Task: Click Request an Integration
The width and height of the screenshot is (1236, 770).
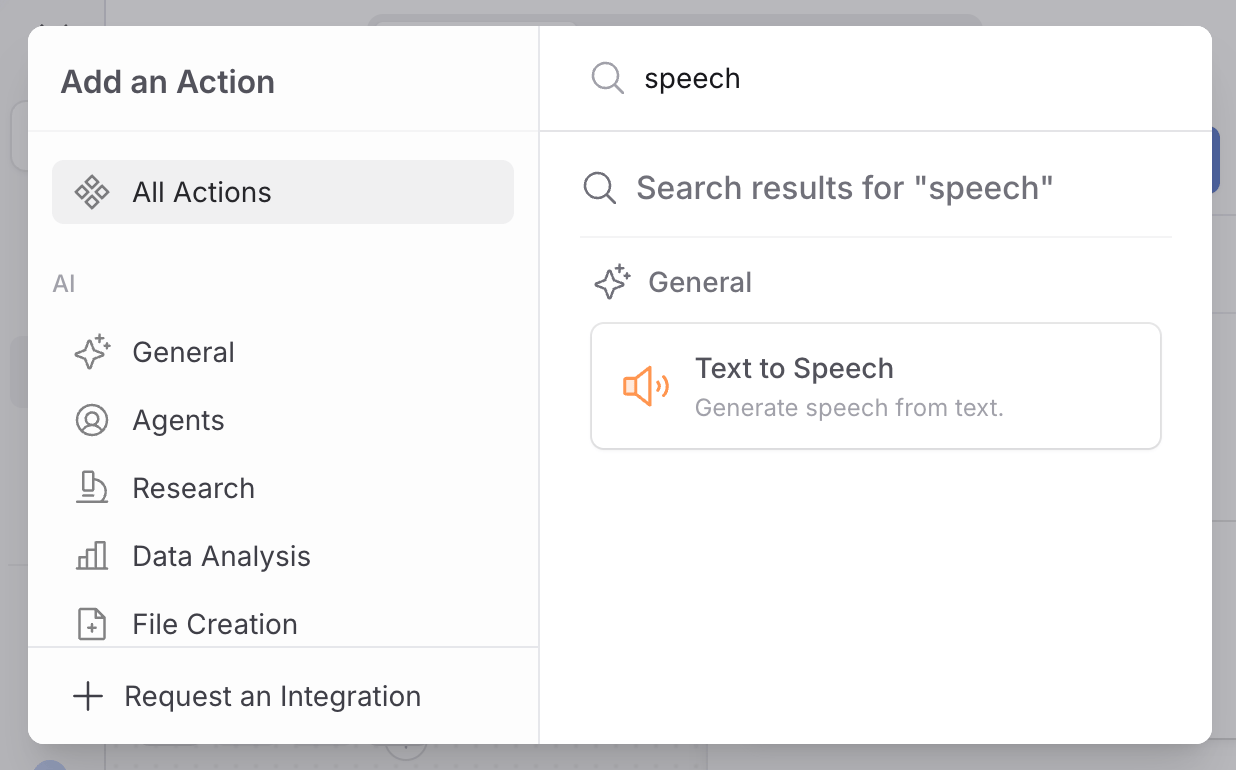Action: pyautogui.click(x=272, y=696)
